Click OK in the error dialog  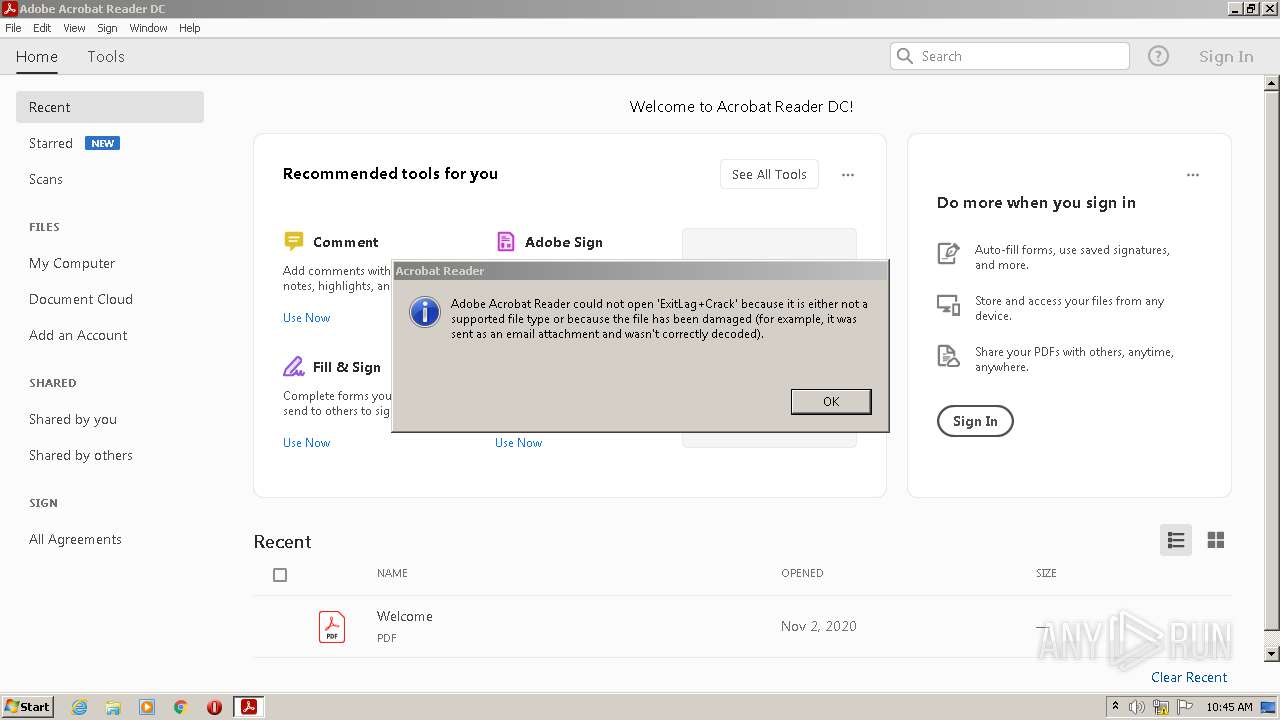click(831, 401)
